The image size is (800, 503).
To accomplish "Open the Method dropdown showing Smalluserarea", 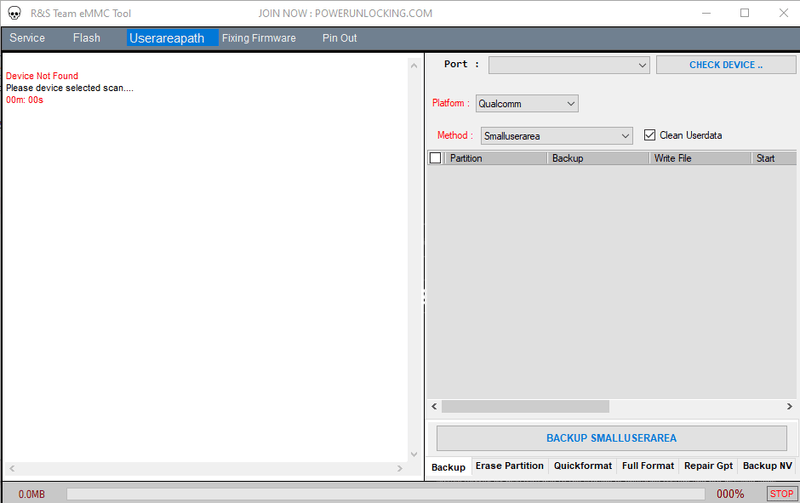I will [557, 136].
